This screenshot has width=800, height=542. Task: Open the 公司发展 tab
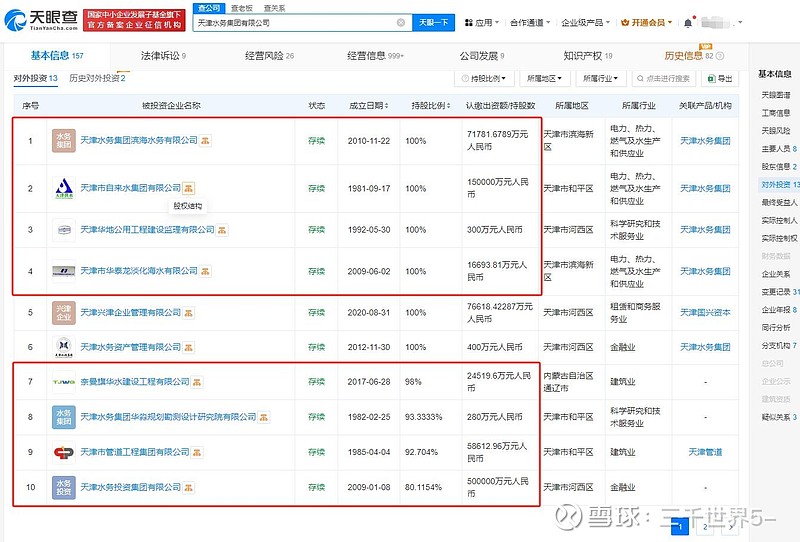(482, 56)
